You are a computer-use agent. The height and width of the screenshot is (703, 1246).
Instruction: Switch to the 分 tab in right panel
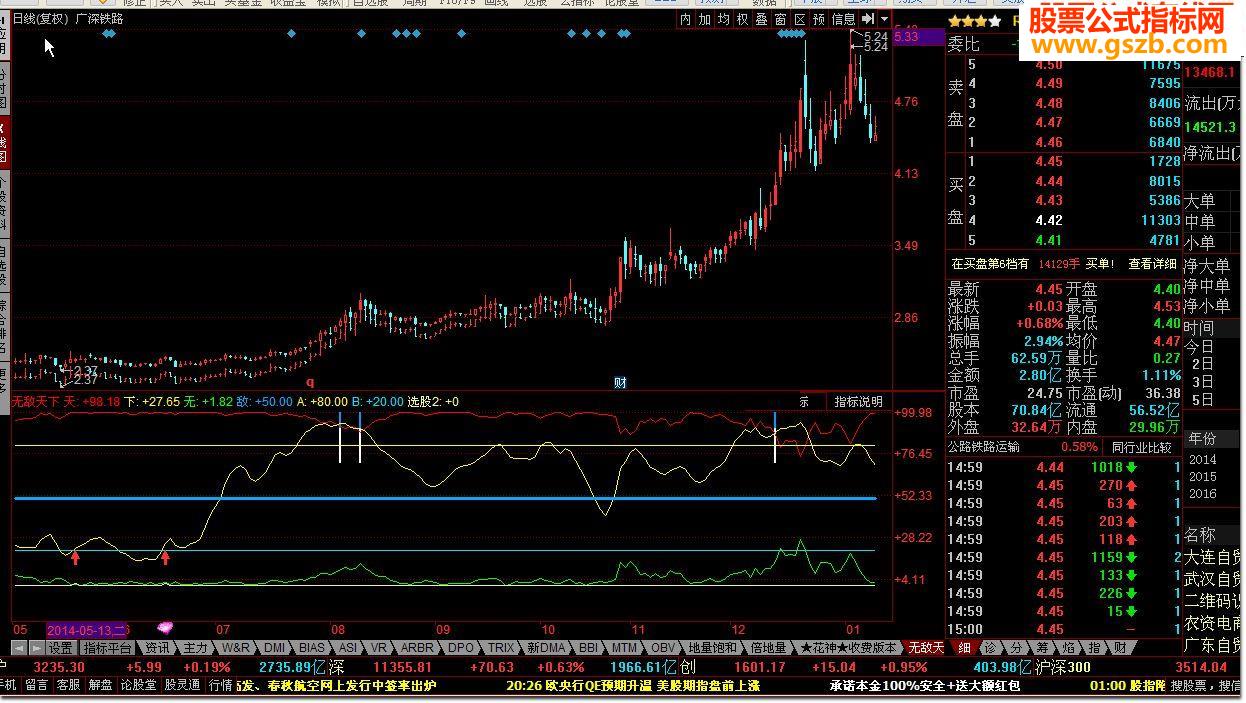(1016, 648)
